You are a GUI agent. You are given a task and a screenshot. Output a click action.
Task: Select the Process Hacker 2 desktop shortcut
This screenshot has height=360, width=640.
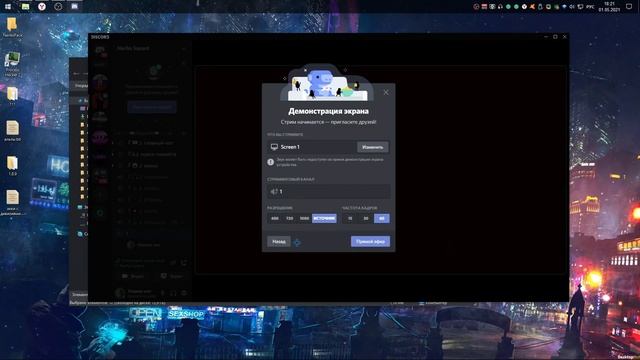[12, 64]
